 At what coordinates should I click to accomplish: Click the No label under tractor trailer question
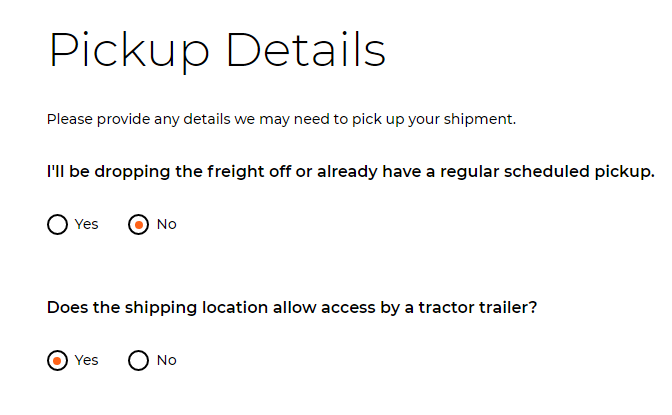coord(167,361)
